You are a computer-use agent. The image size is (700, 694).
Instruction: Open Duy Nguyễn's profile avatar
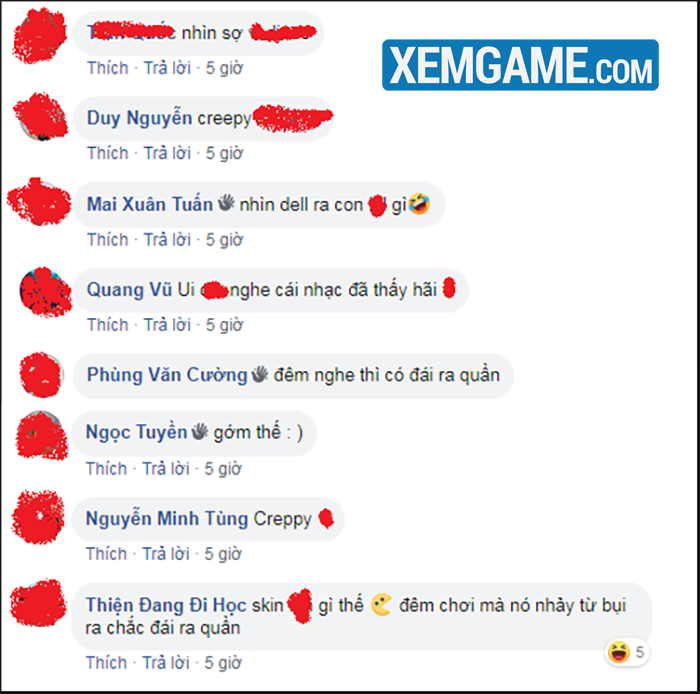pyautogui.click(x=41, y=117)
